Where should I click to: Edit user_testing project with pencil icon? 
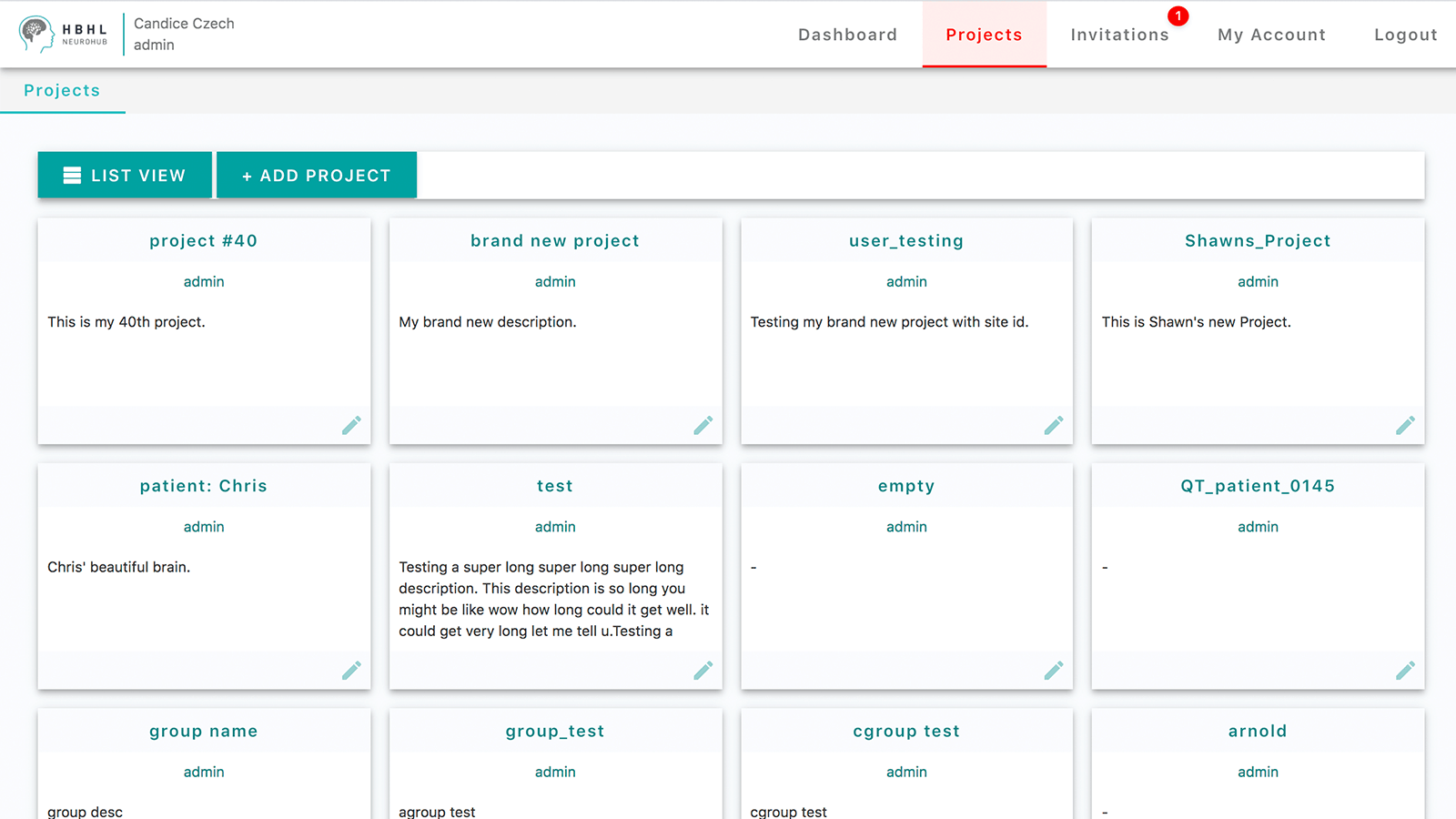coord(1054,425)
